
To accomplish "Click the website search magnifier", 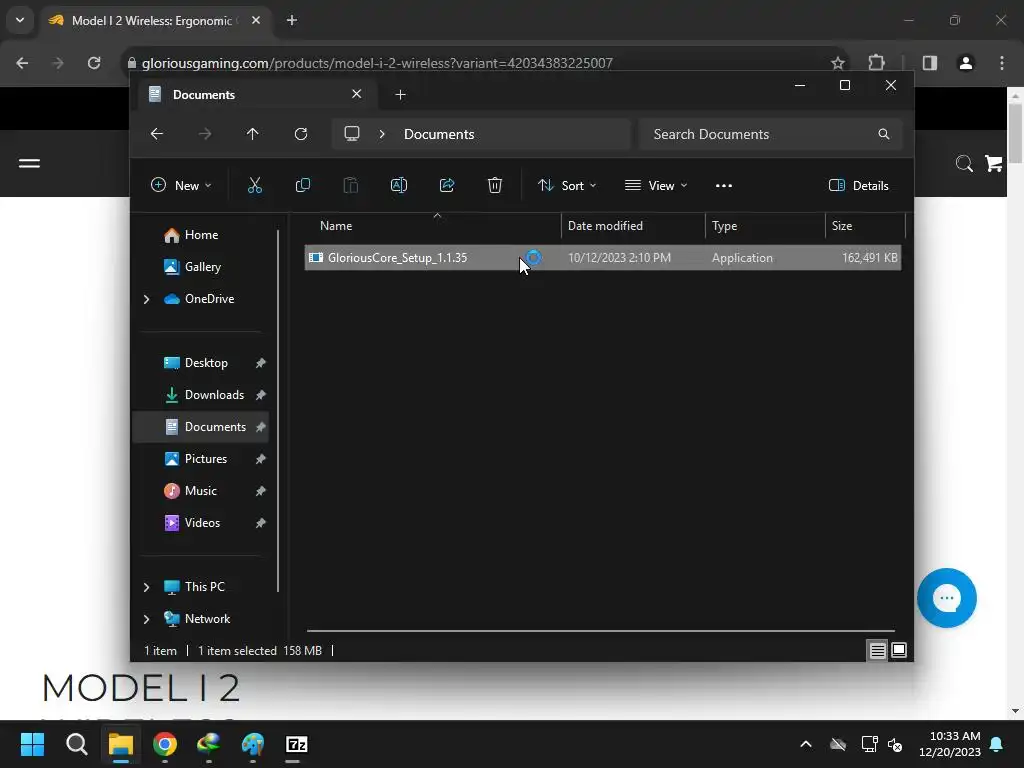I will click(x=964, y=163).
